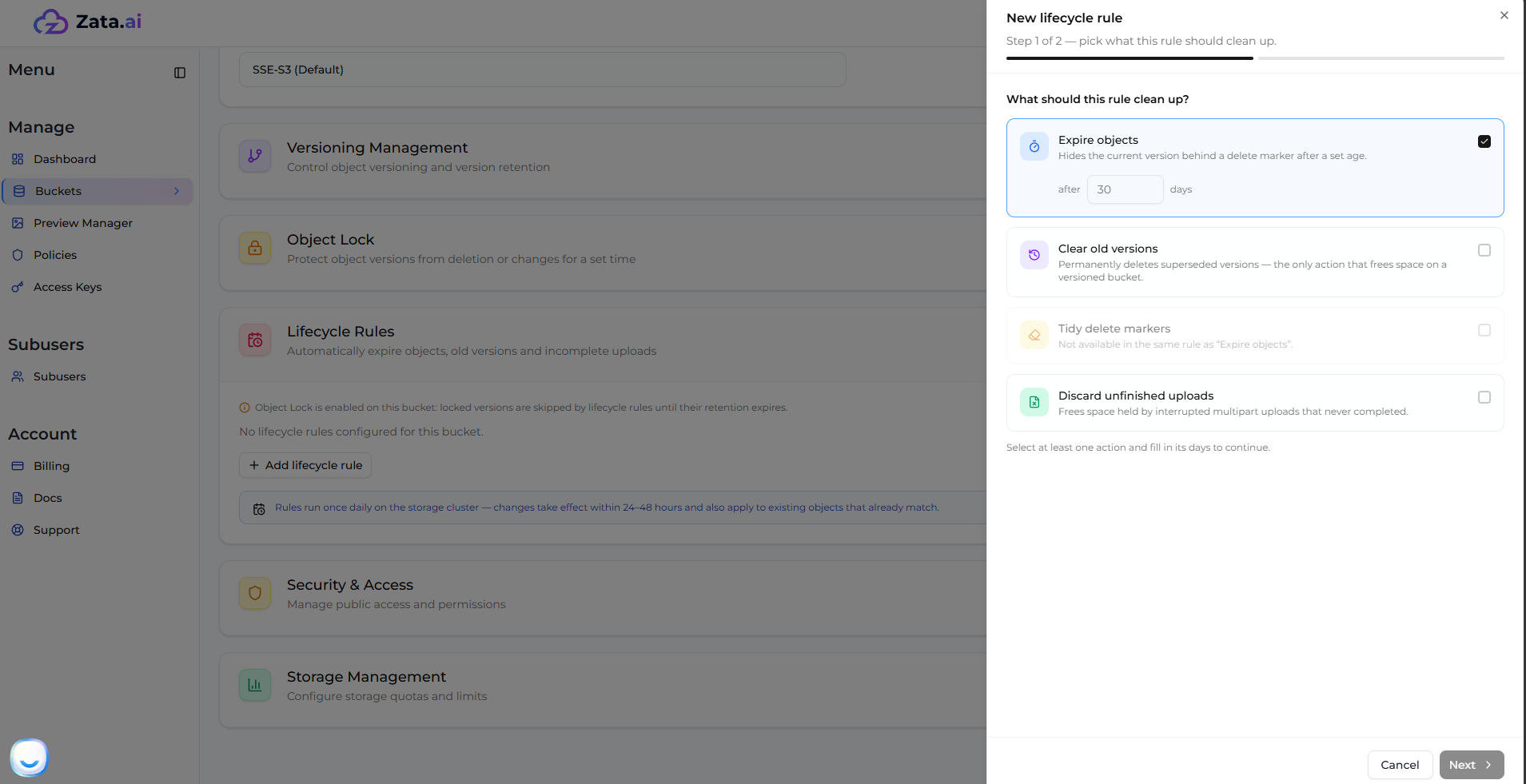Uncheck the Expire objects checkbox

click(x=1484, y=141)
